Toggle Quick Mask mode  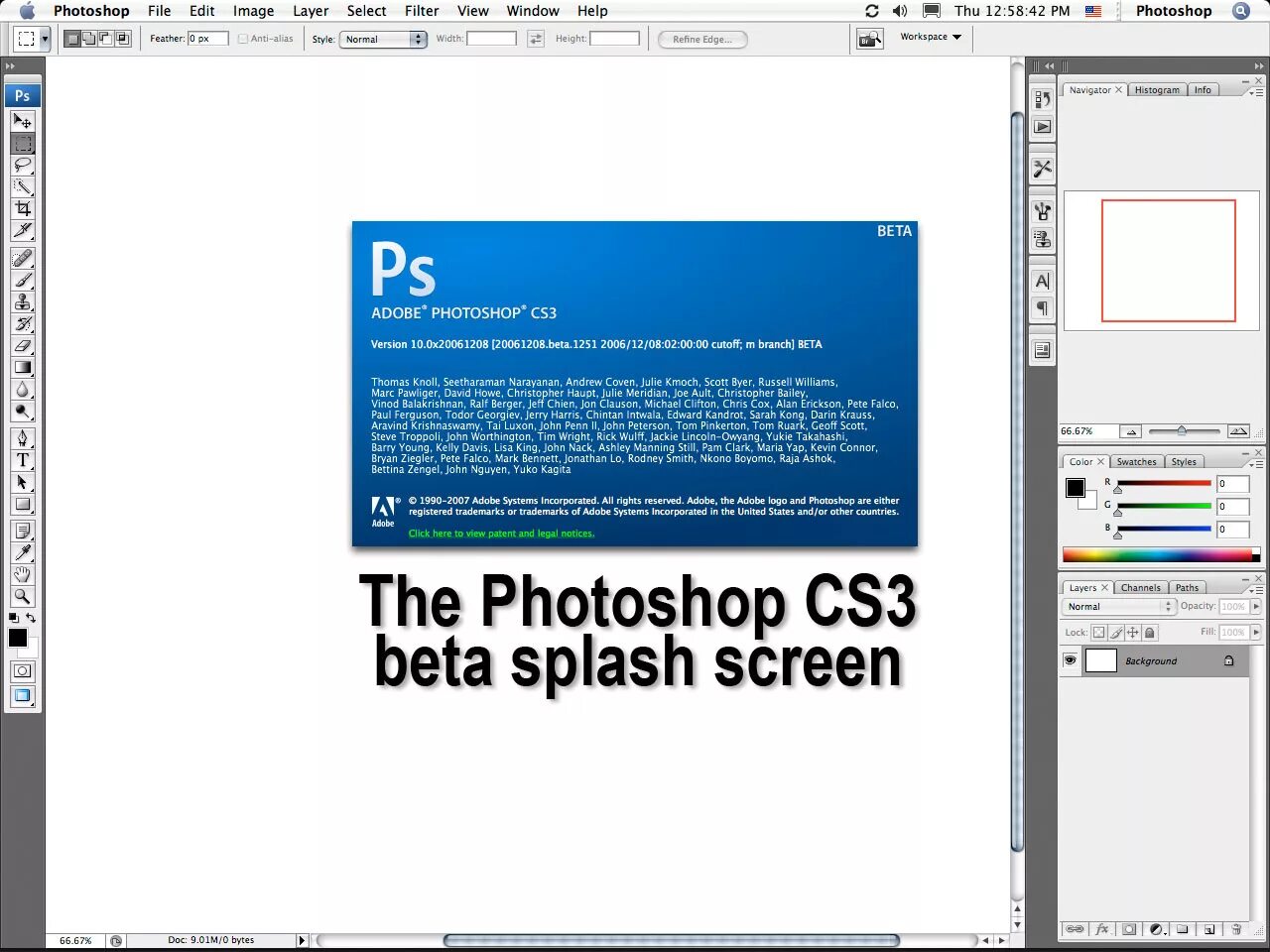(22, 670)
